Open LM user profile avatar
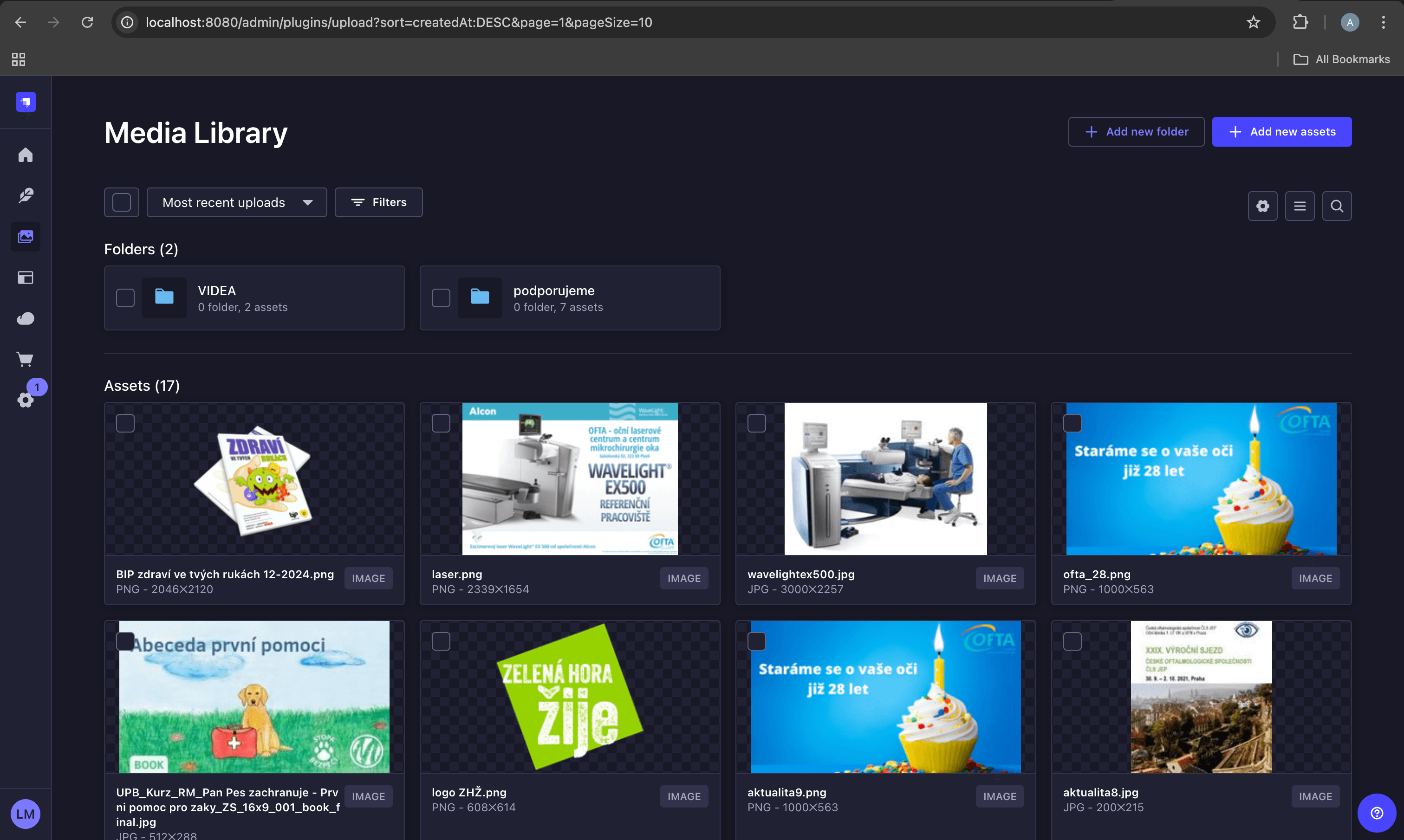This screenshot has width=1404, height=840. [26, 814]
